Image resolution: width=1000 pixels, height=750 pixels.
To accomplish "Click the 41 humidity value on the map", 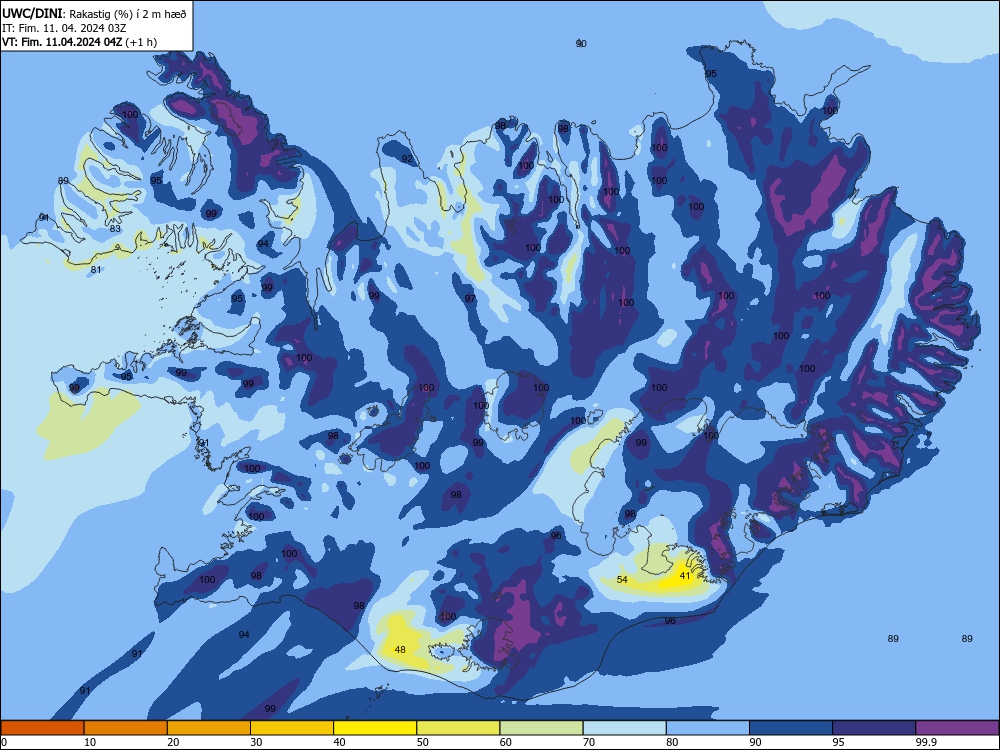I will pos(685,575).
